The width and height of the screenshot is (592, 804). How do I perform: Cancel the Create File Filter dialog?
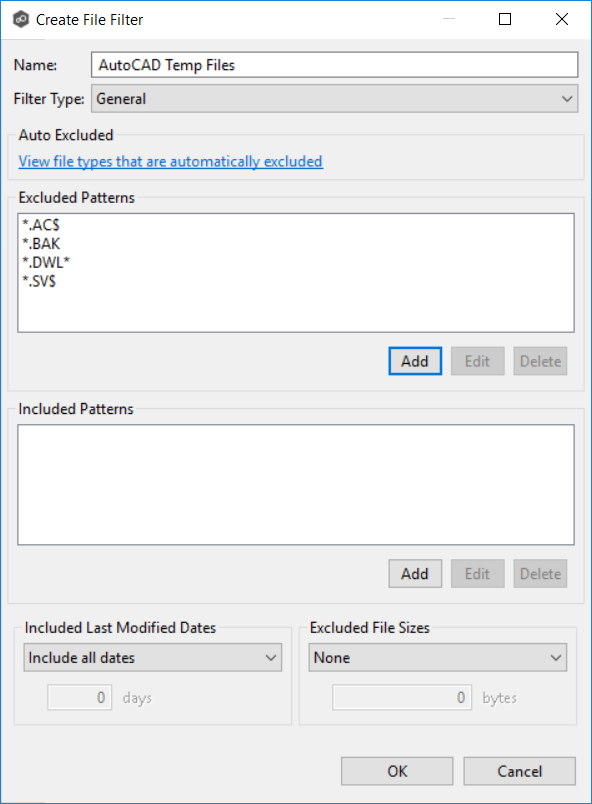tap(520, 771)
